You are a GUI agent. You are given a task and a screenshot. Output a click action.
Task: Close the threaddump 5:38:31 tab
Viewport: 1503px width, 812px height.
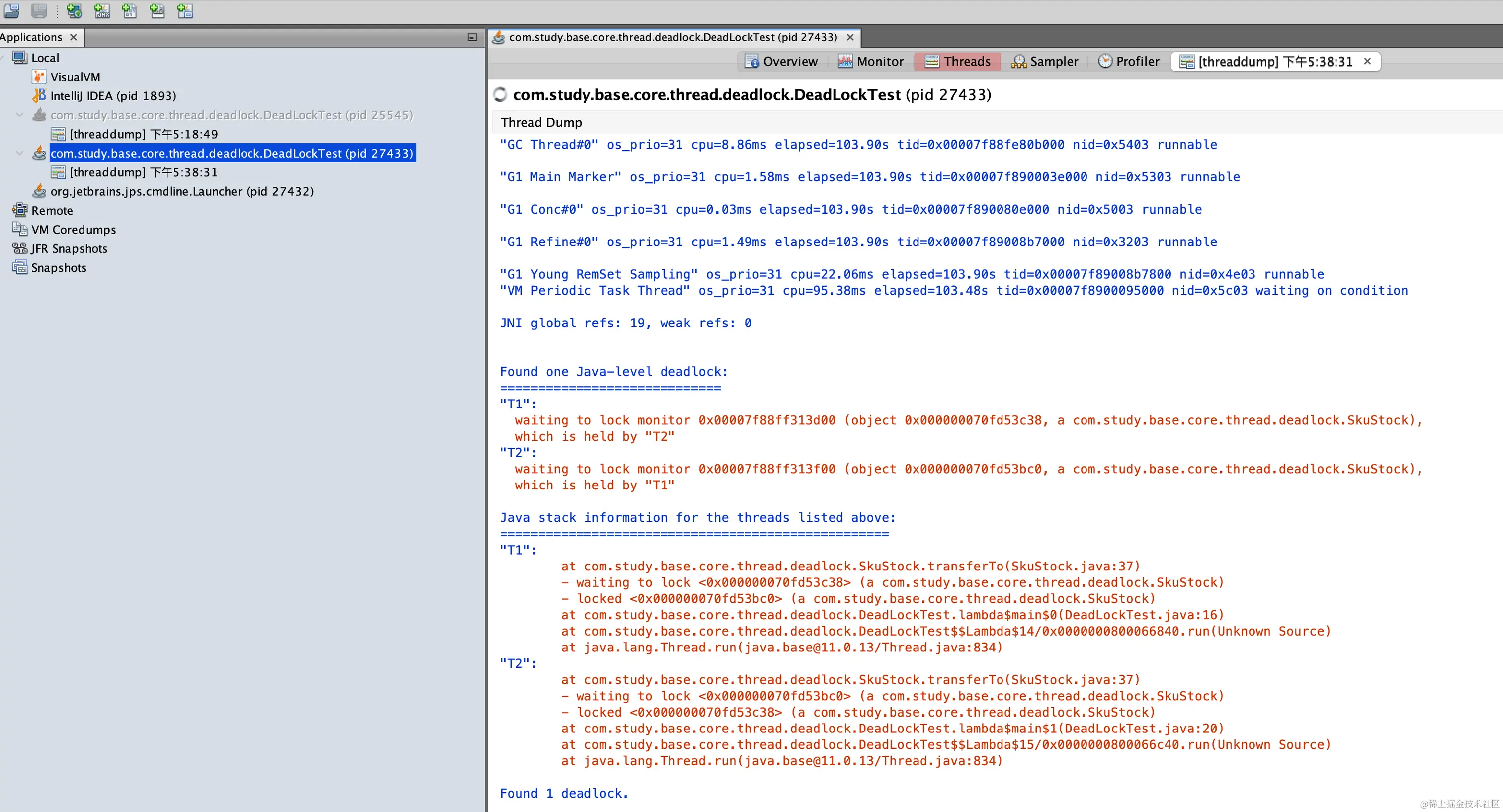(1367, 61)
